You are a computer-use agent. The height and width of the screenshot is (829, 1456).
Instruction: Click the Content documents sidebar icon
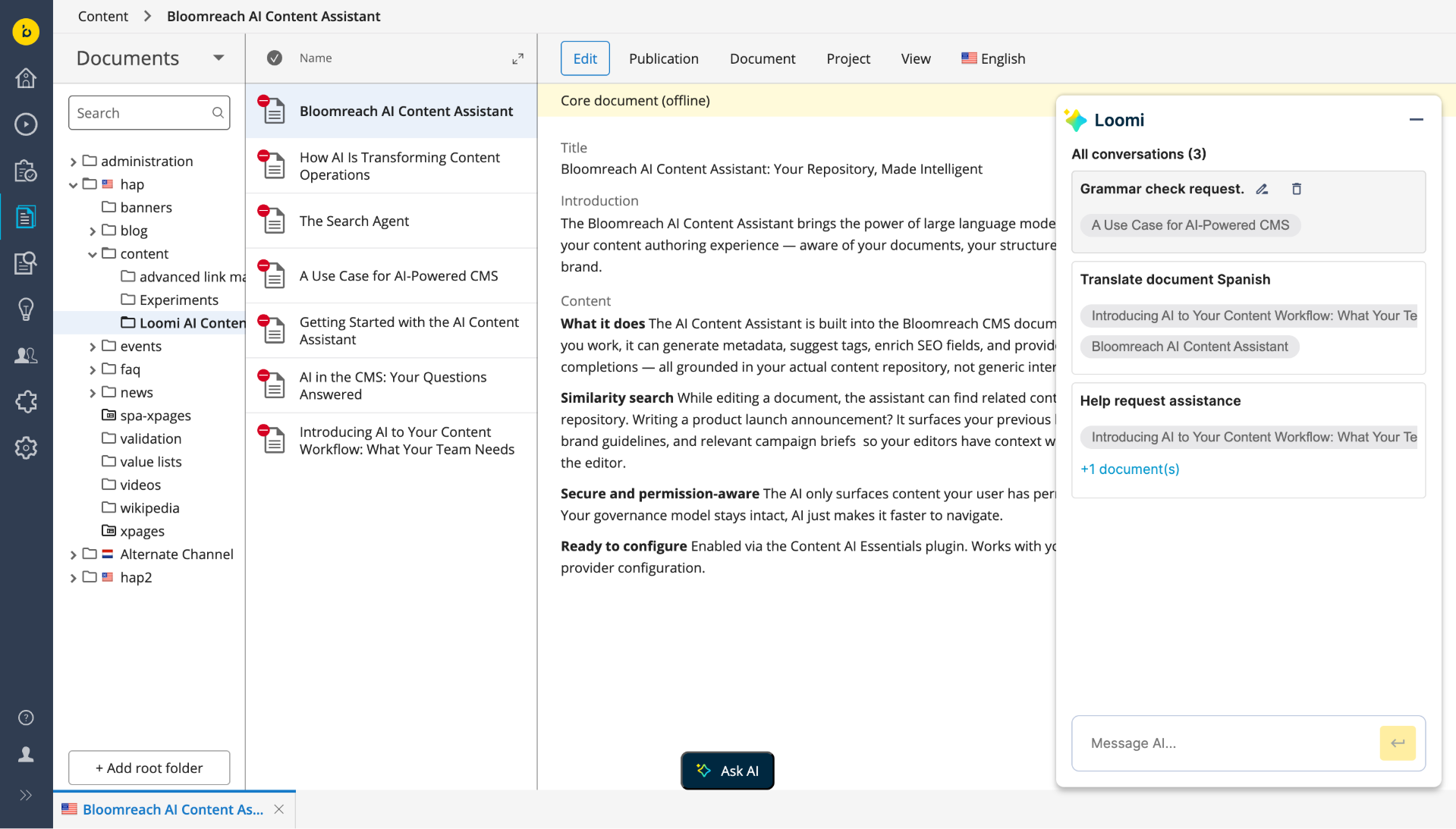pos(26,217)
